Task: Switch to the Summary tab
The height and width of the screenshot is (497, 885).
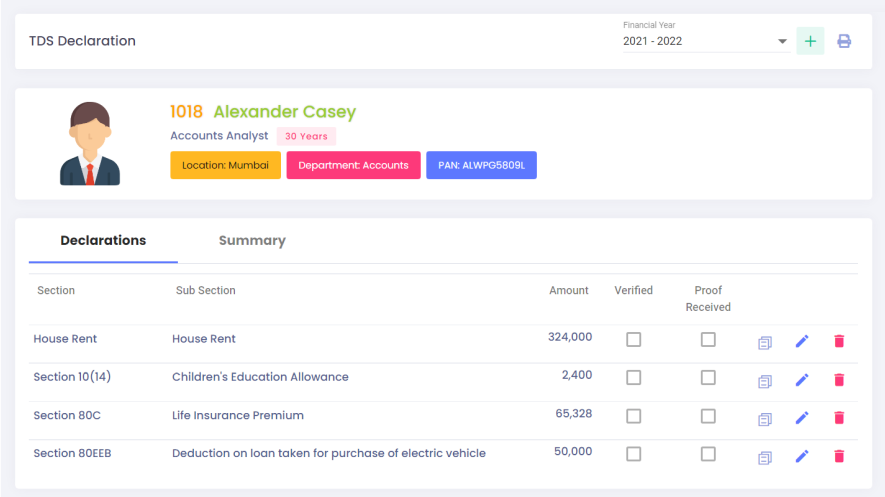Action: point(252,240)
